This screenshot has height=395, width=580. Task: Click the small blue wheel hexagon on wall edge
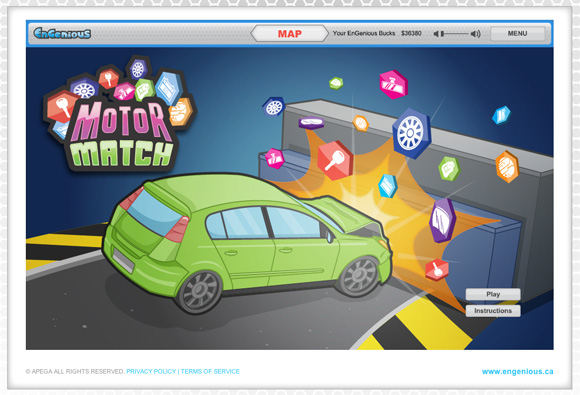[x=274, y=107]
